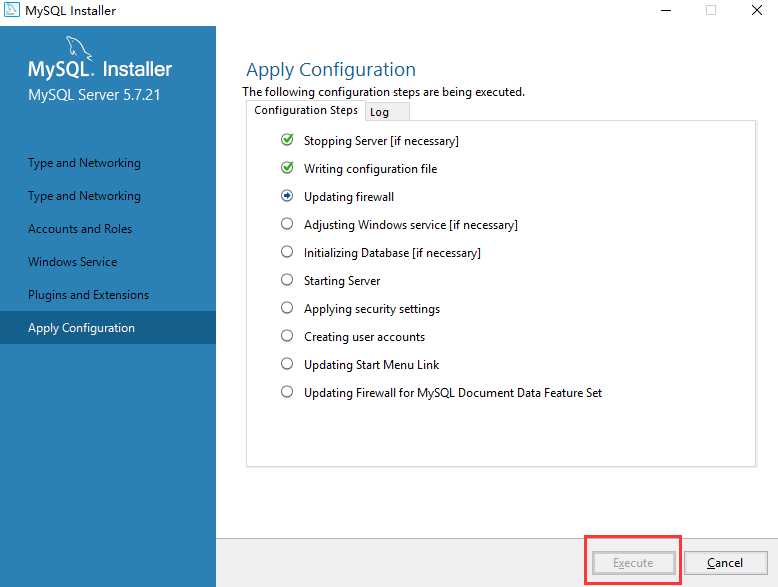Select the Initializing Database step indicator
This screenshot has height=587, width=778.
click(287, 252)
